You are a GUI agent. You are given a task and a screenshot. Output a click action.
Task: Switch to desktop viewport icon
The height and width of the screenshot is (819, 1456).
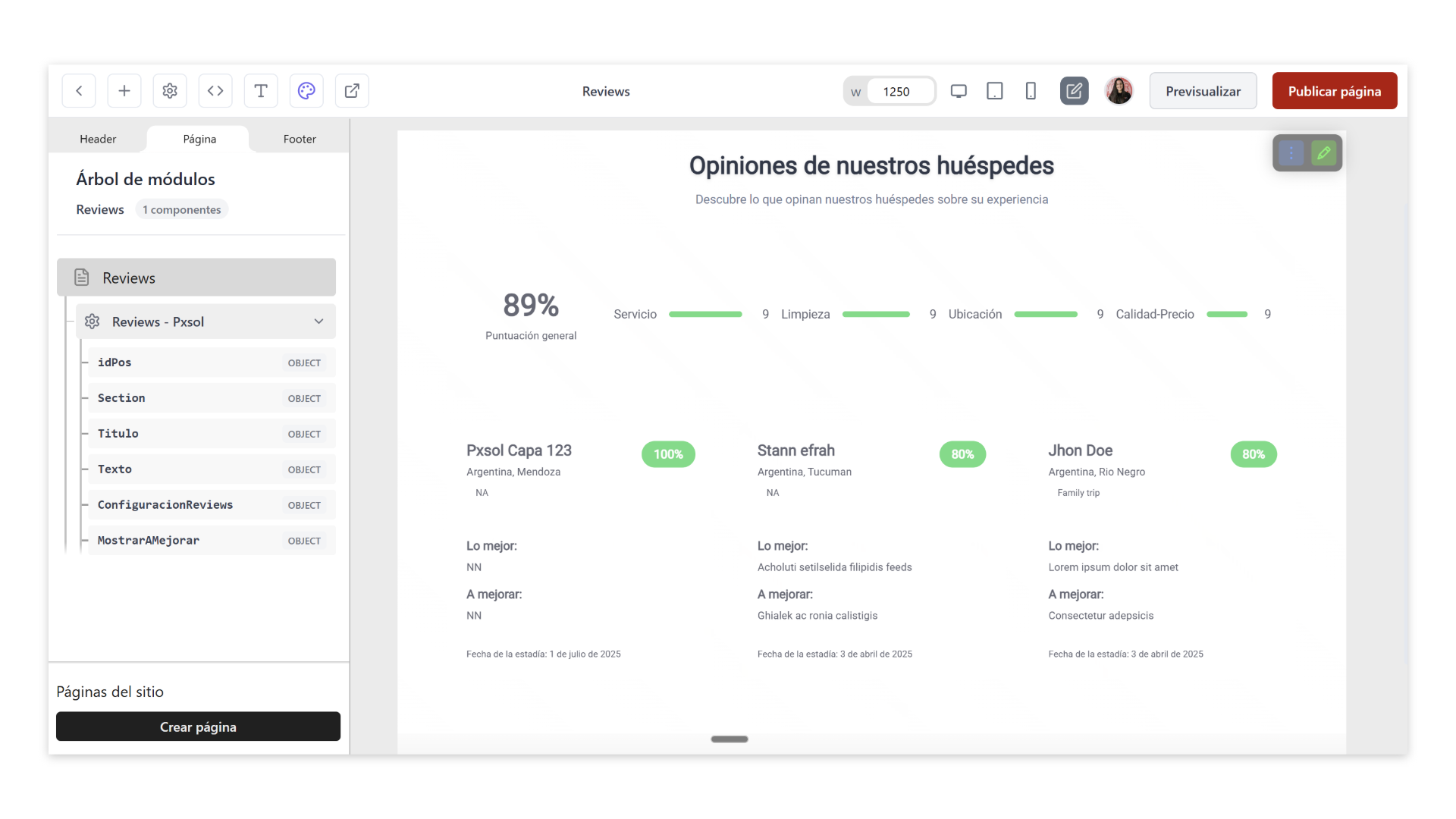pyautogui.click(x=959, y=91)
